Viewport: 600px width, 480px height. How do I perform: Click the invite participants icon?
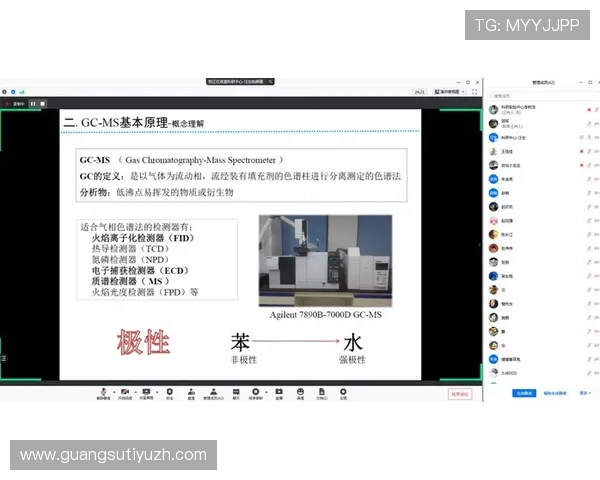pos(191,393)
